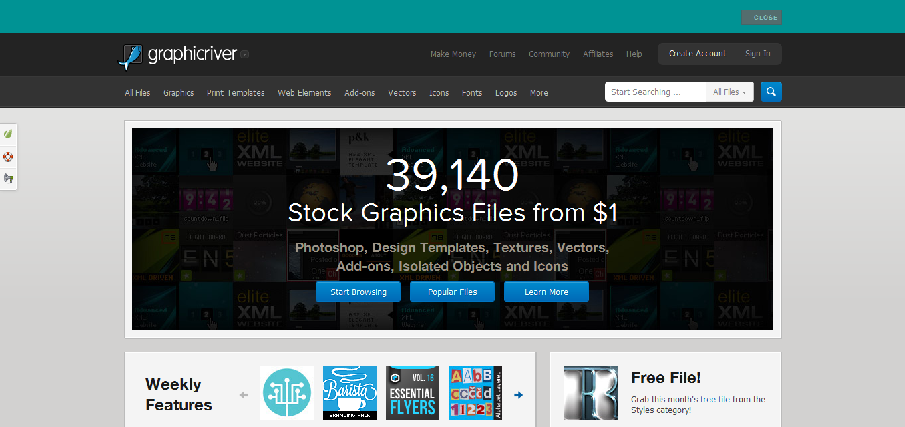905x427 pixels.
Task: Click the megaphone sidebar icon
Action: point(8,178)
